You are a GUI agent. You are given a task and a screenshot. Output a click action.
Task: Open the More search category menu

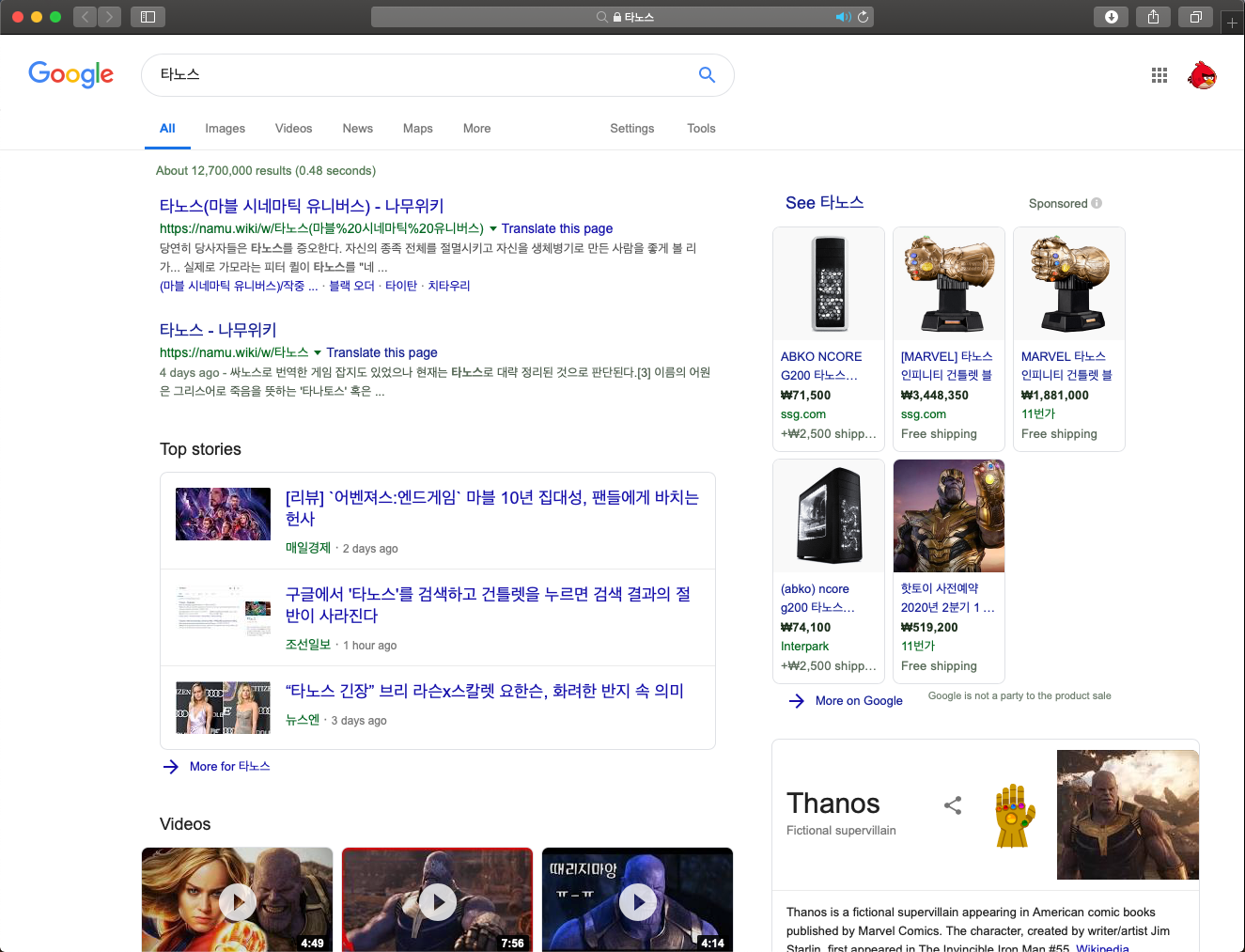476,129
